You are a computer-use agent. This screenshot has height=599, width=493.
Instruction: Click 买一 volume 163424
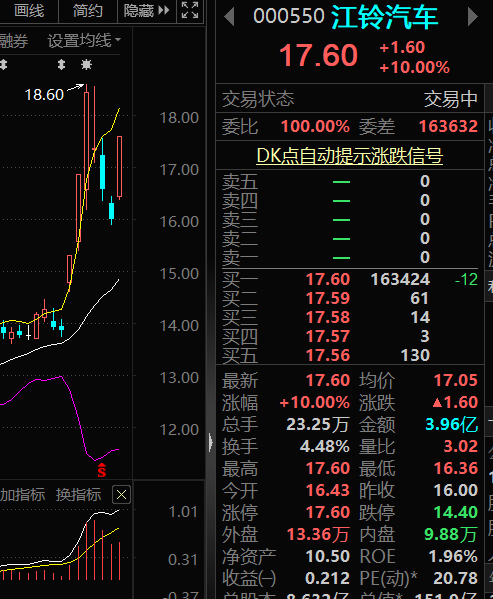click(400, 279)
